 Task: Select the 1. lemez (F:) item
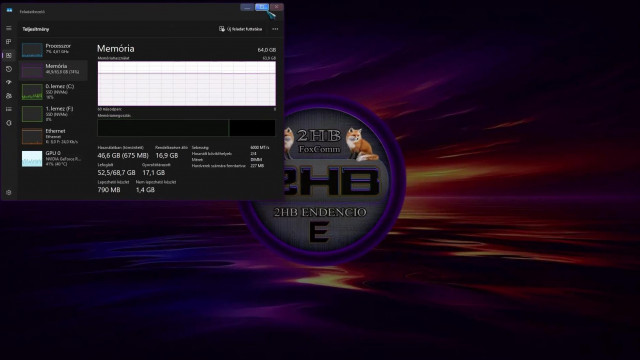pyautogui.click(x=53, y=114)
